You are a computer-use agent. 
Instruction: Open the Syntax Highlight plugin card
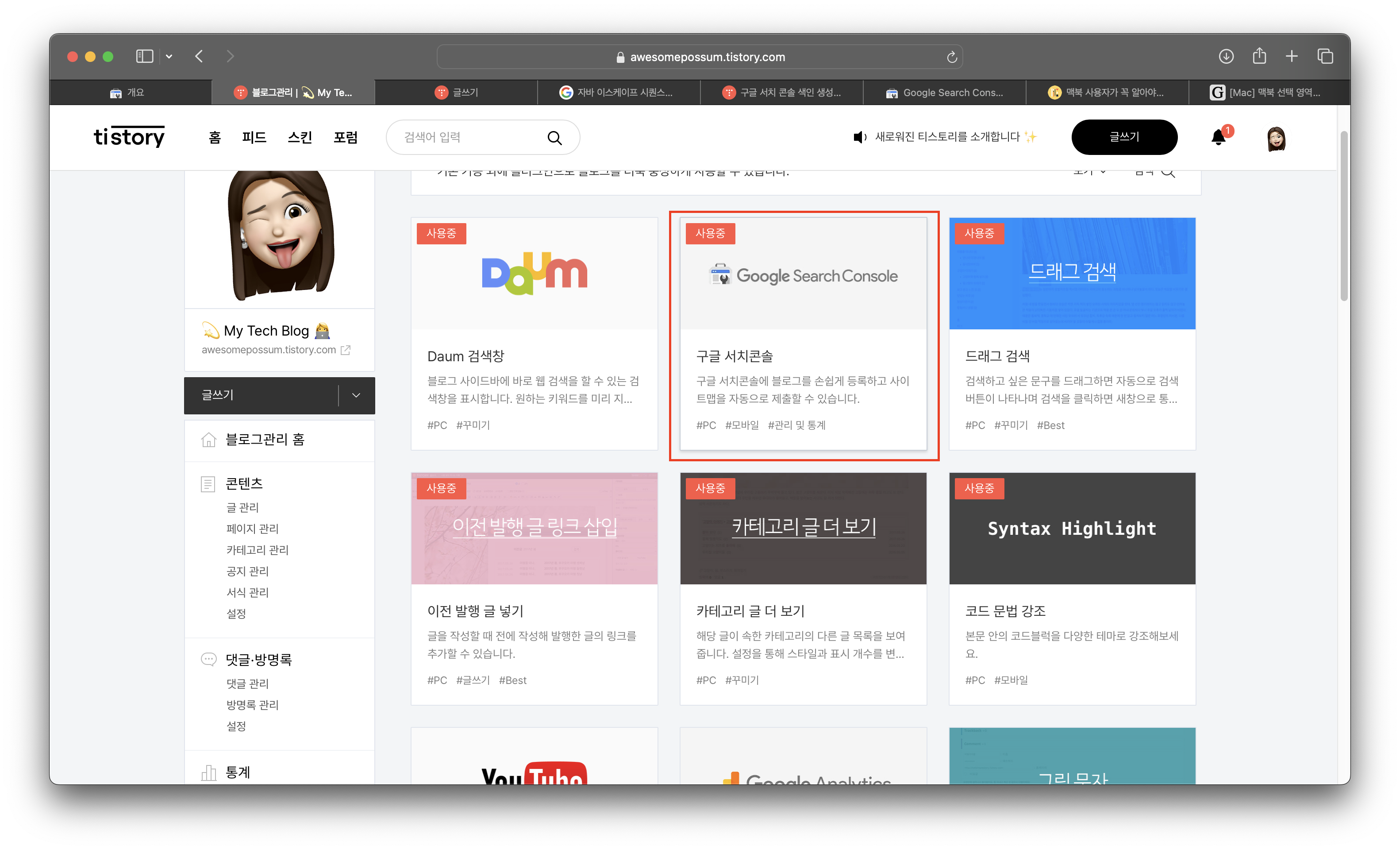point(1072,589)
